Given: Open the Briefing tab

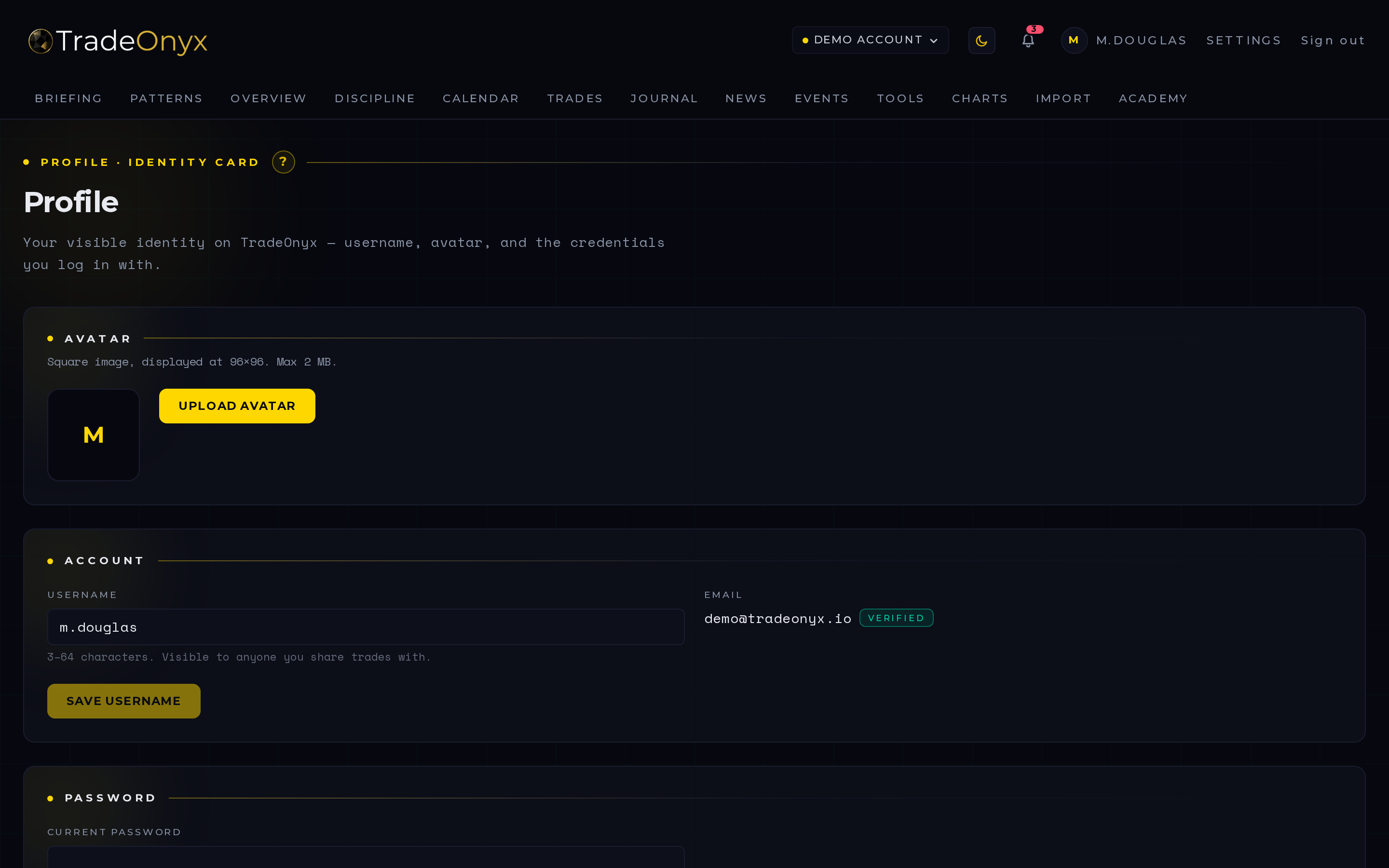Looking at the screenshot, I should (x=68, y=98).
